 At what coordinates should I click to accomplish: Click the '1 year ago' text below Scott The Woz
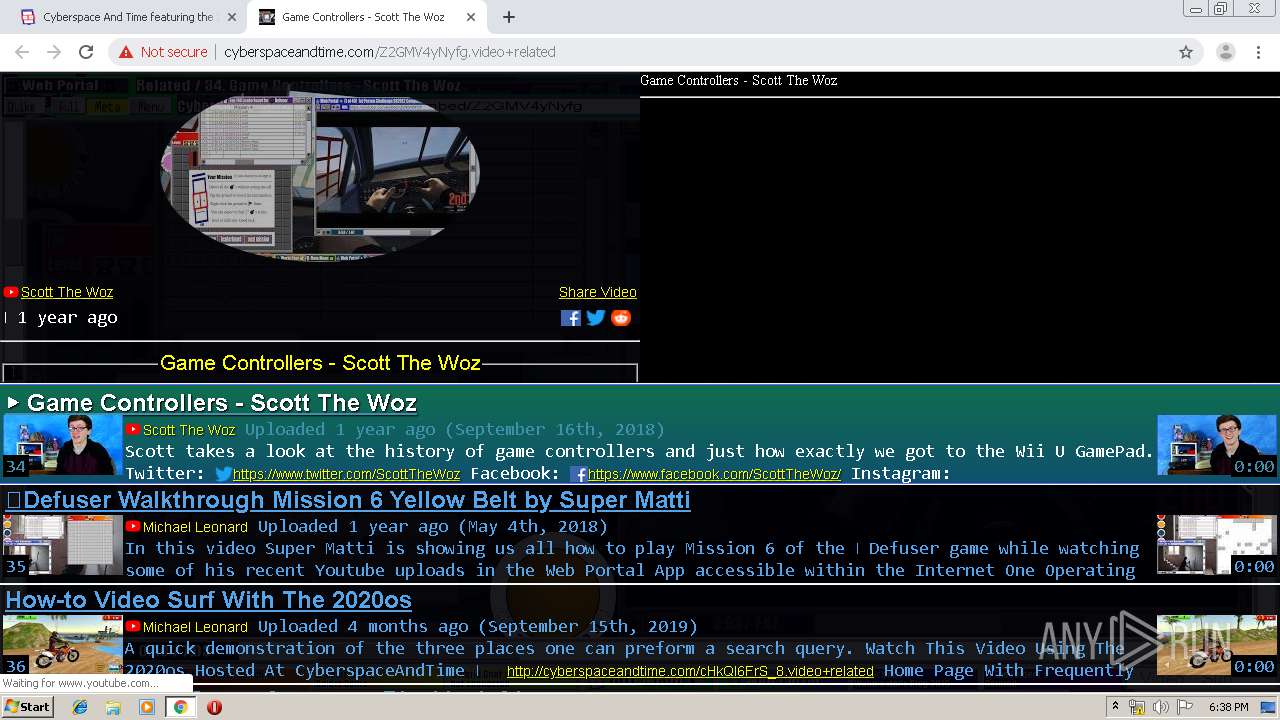point(67,318)
